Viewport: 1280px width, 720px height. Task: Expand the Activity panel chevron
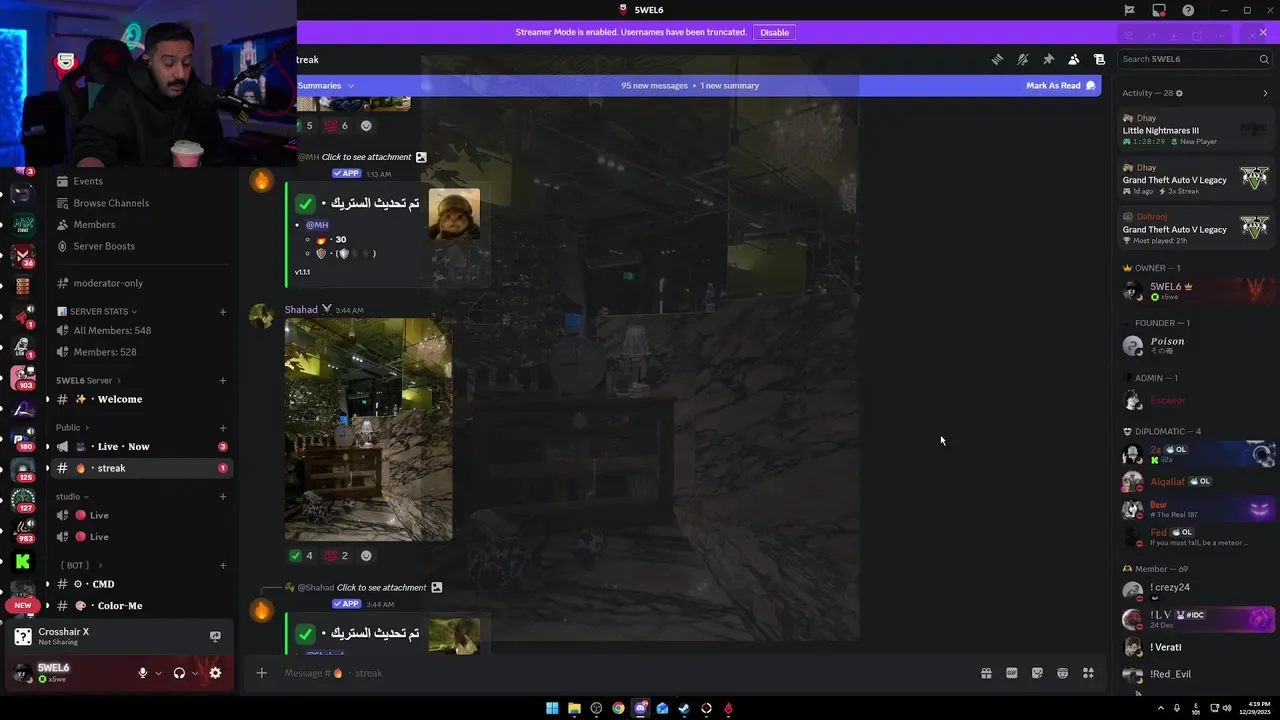[1265, 93]
